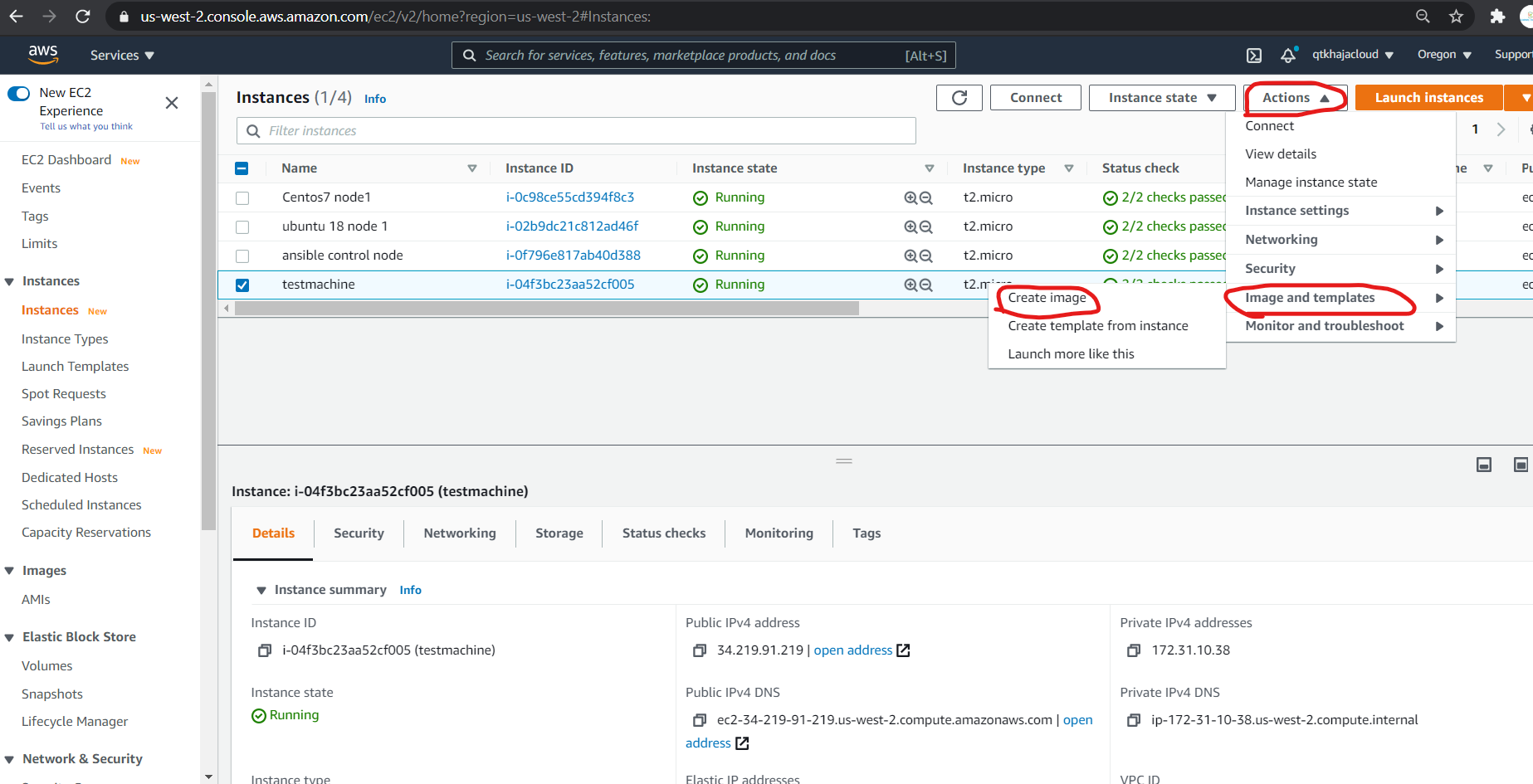Uncheck the testmachine row checkbox
Image resolution: width=1533 pixels, height=784 pixels.
point(242,285)
